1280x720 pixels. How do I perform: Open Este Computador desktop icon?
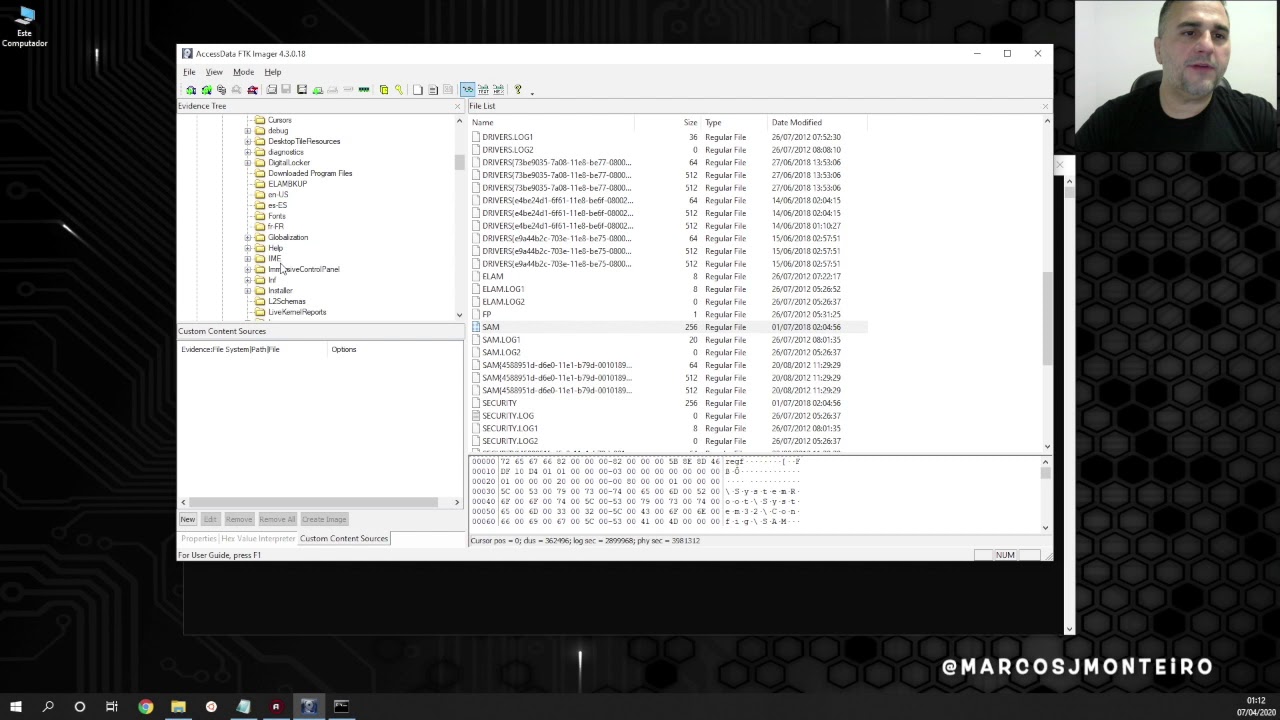coord(24,26)
